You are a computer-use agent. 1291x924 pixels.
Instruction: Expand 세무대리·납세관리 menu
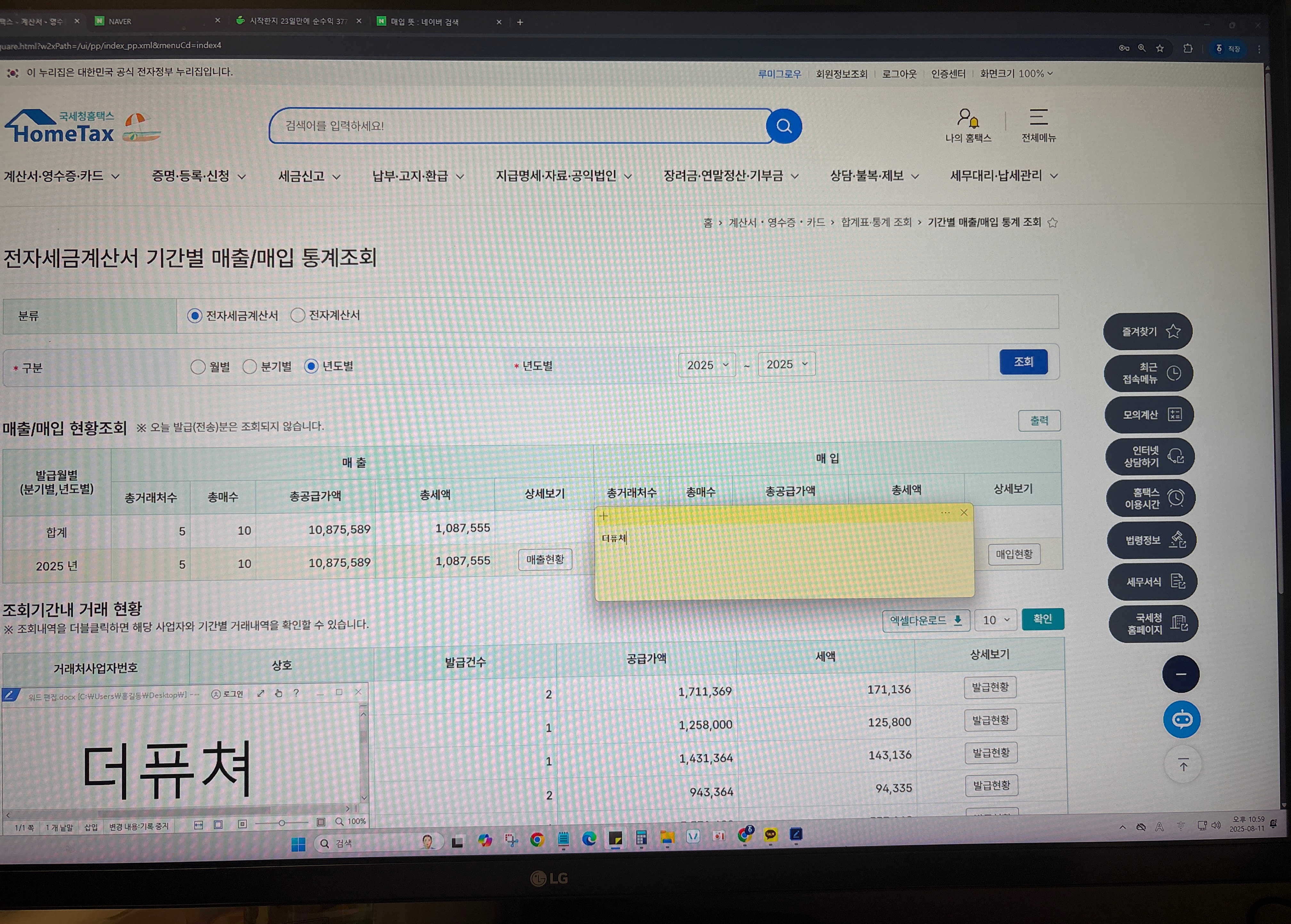tap(1004, 176)
